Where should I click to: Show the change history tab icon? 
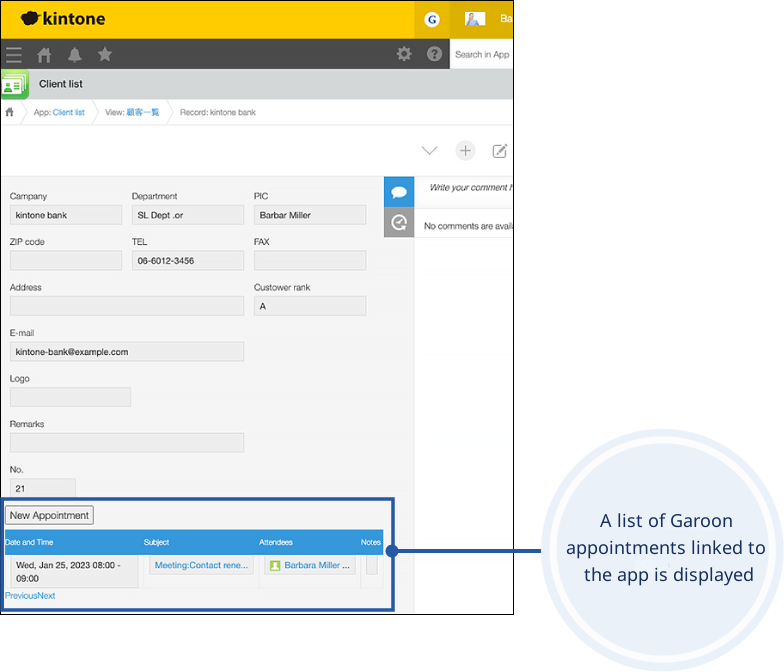[399, 222]
